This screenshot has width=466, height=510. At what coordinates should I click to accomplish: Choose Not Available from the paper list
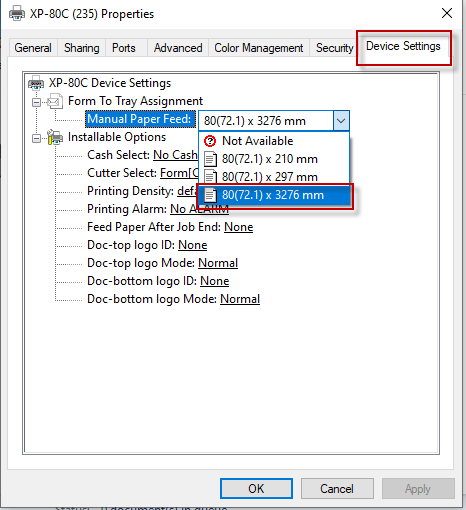point(274,141)
